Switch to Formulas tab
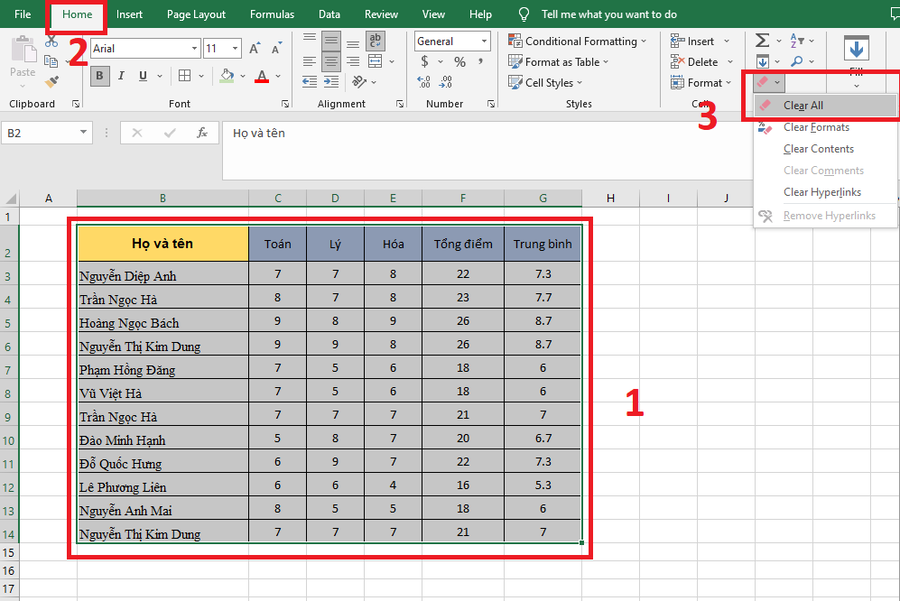Viewport: 900px width, 601px height. pyautogui.click(x=272, y=14)
